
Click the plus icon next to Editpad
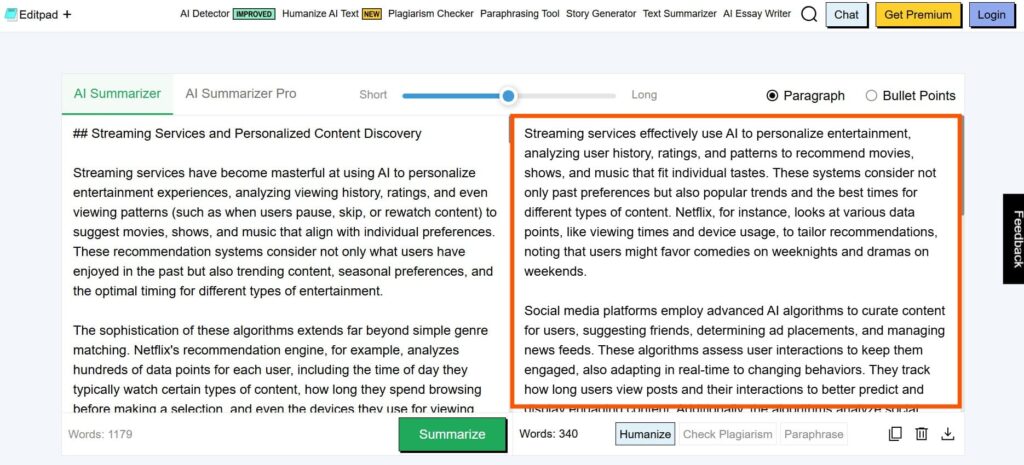click(67, 14)
